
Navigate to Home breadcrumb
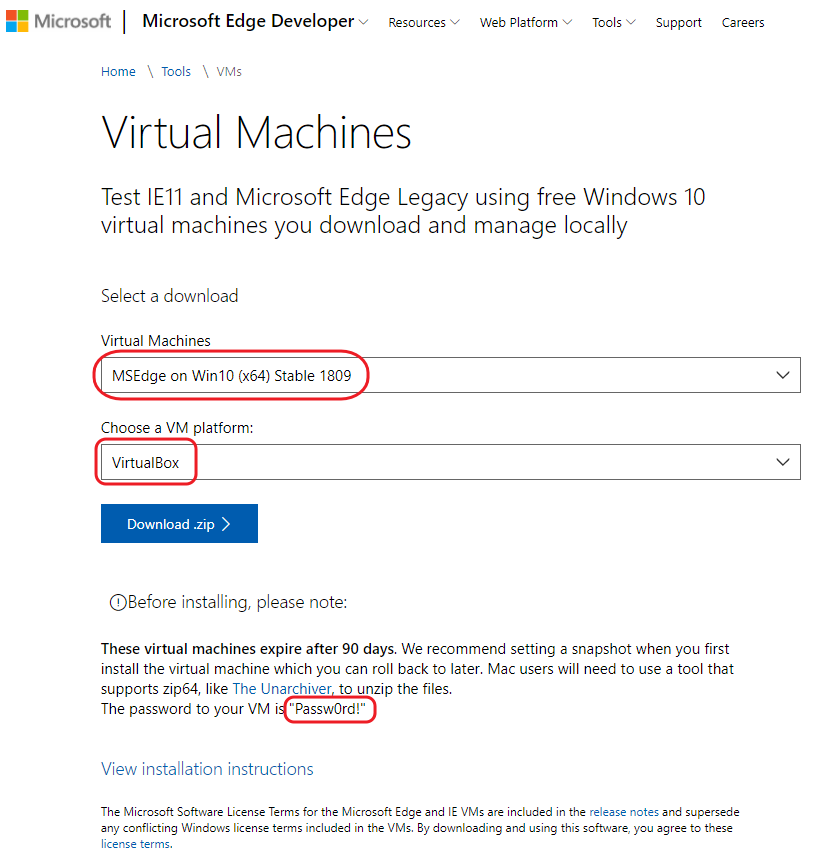(x=118, y=71)
